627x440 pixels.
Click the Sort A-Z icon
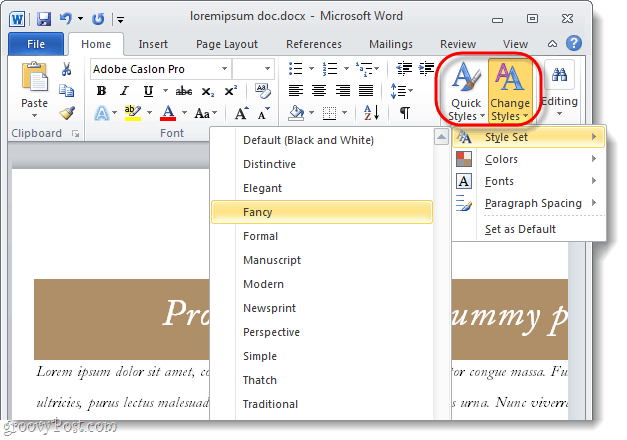[371, 113]
